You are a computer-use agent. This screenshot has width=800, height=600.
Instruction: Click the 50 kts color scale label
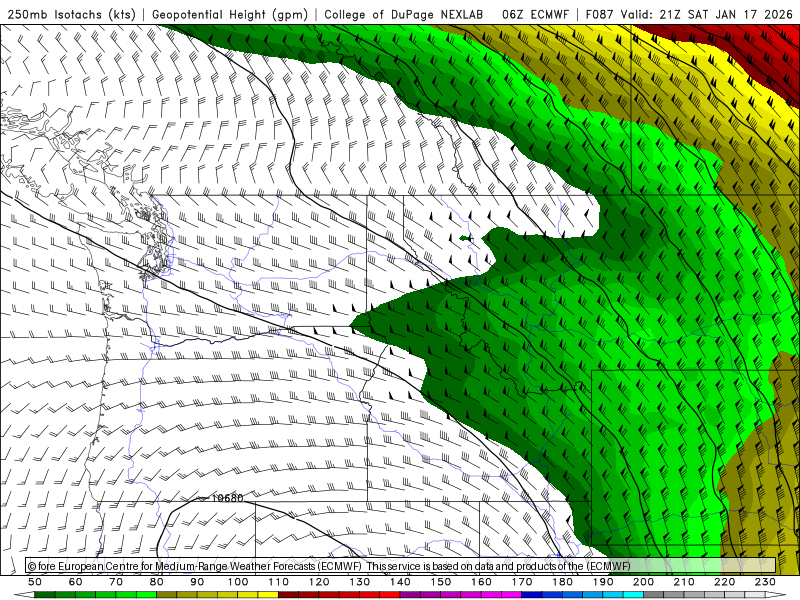pos(35,582)
